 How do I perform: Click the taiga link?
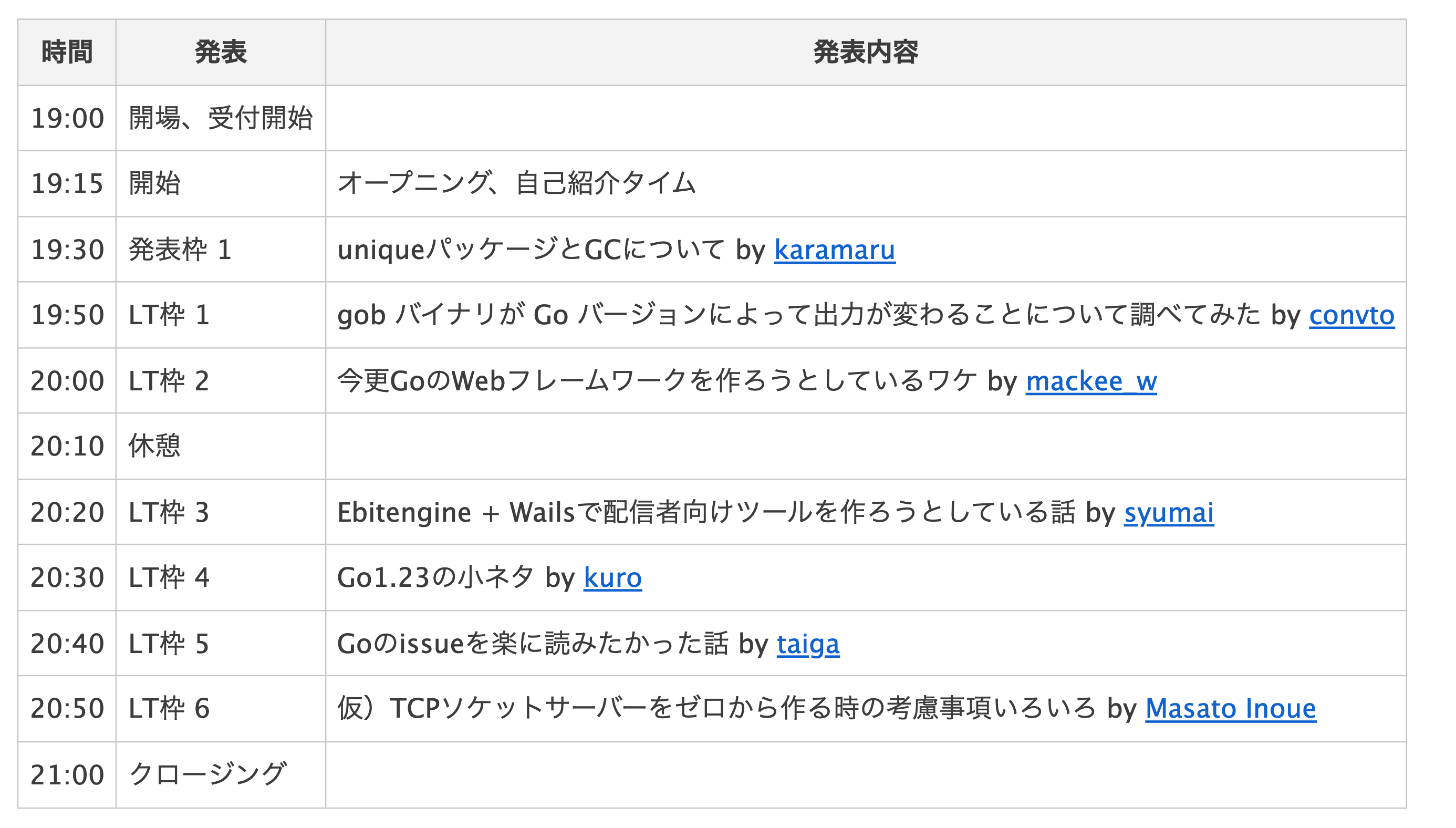807,644
